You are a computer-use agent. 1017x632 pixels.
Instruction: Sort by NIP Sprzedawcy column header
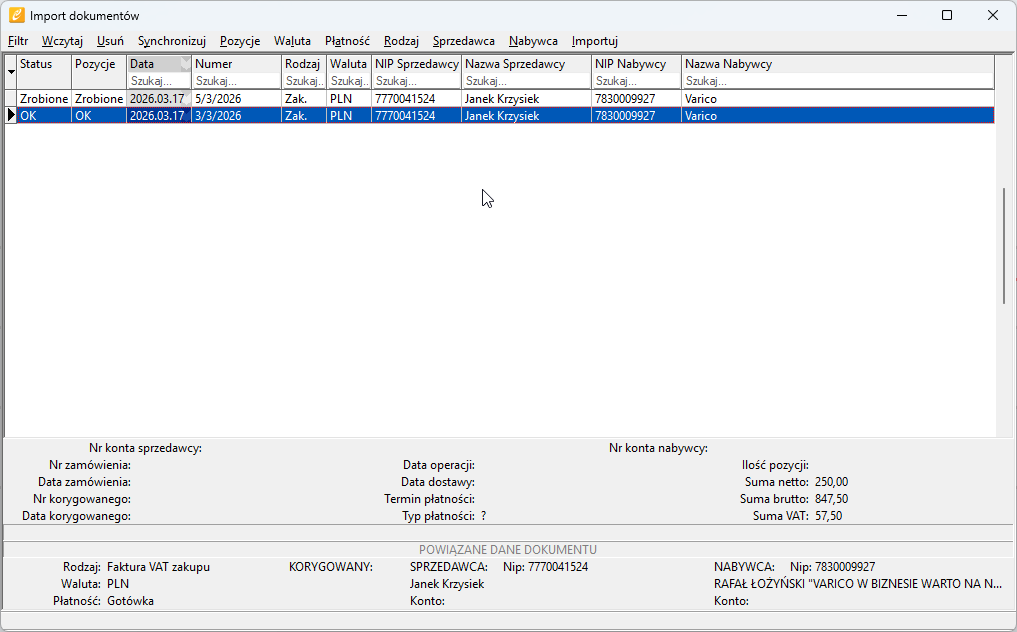click(416, 64)
